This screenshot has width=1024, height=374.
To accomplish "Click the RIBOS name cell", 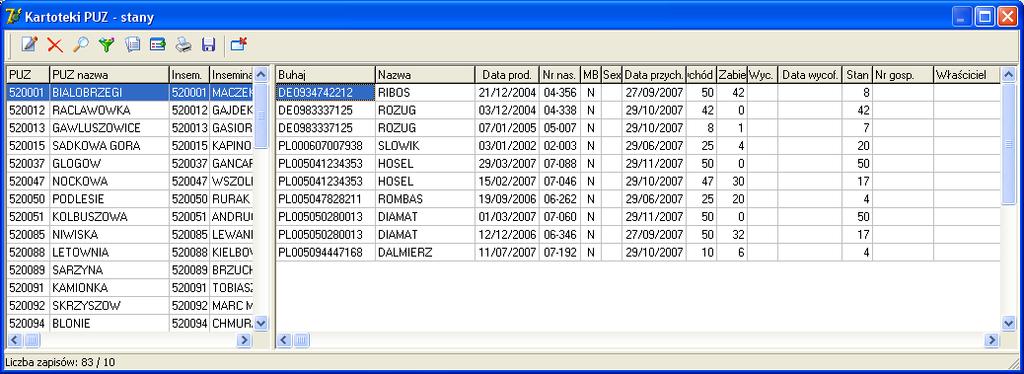I will tap(424, 93).
